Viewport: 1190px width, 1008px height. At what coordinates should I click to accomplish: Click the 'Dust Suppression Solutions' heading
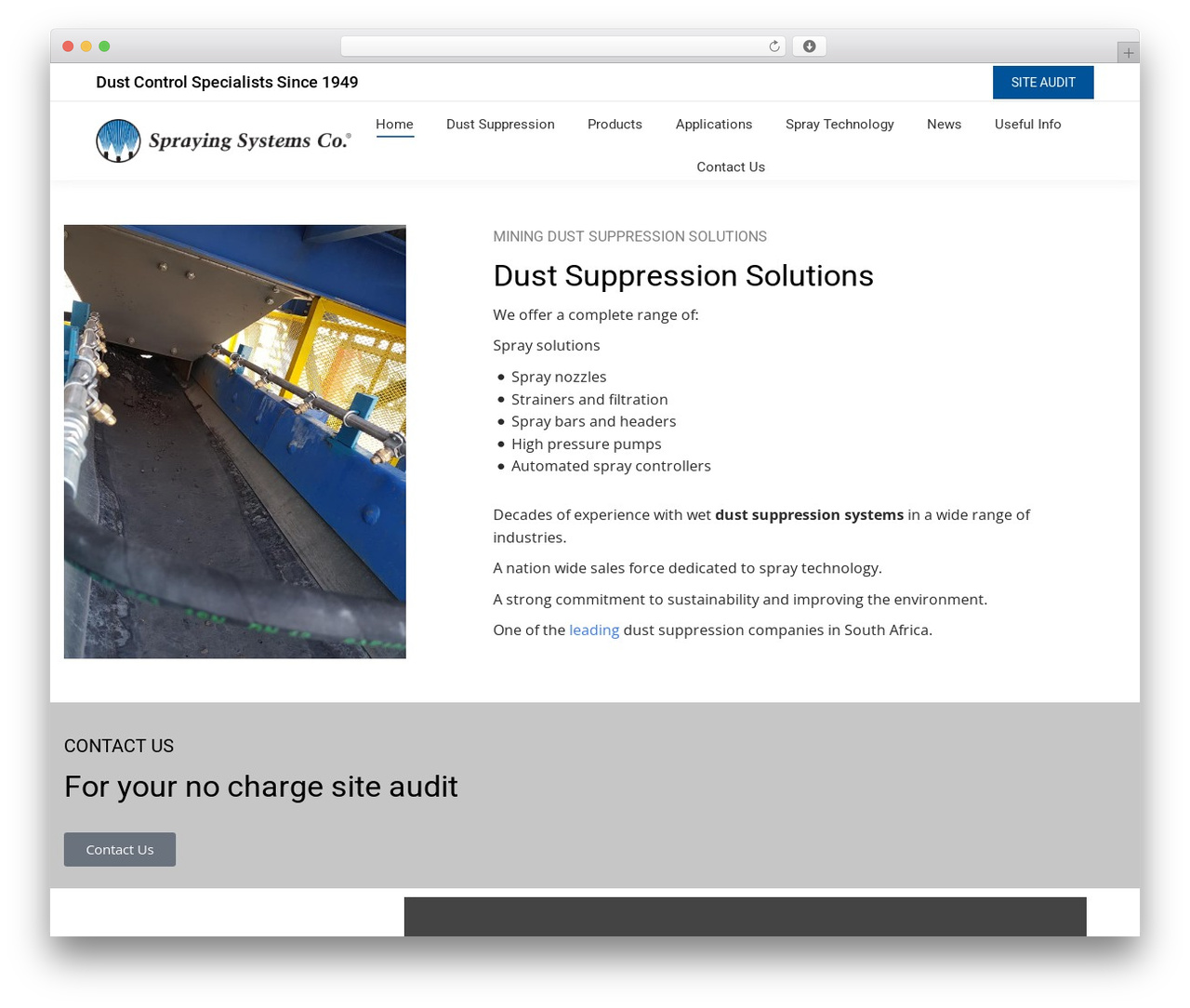[x=683, y=276]
